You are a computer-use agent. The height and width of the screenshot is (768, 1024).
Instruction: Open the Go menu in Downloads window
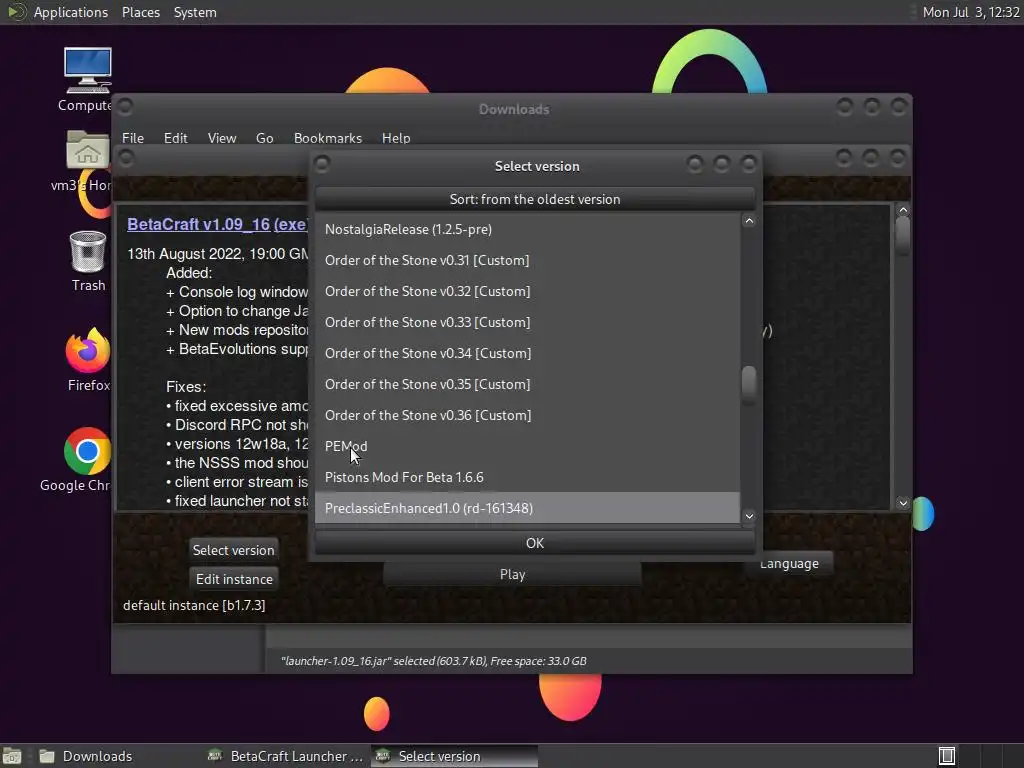click(x=264, y=138)
